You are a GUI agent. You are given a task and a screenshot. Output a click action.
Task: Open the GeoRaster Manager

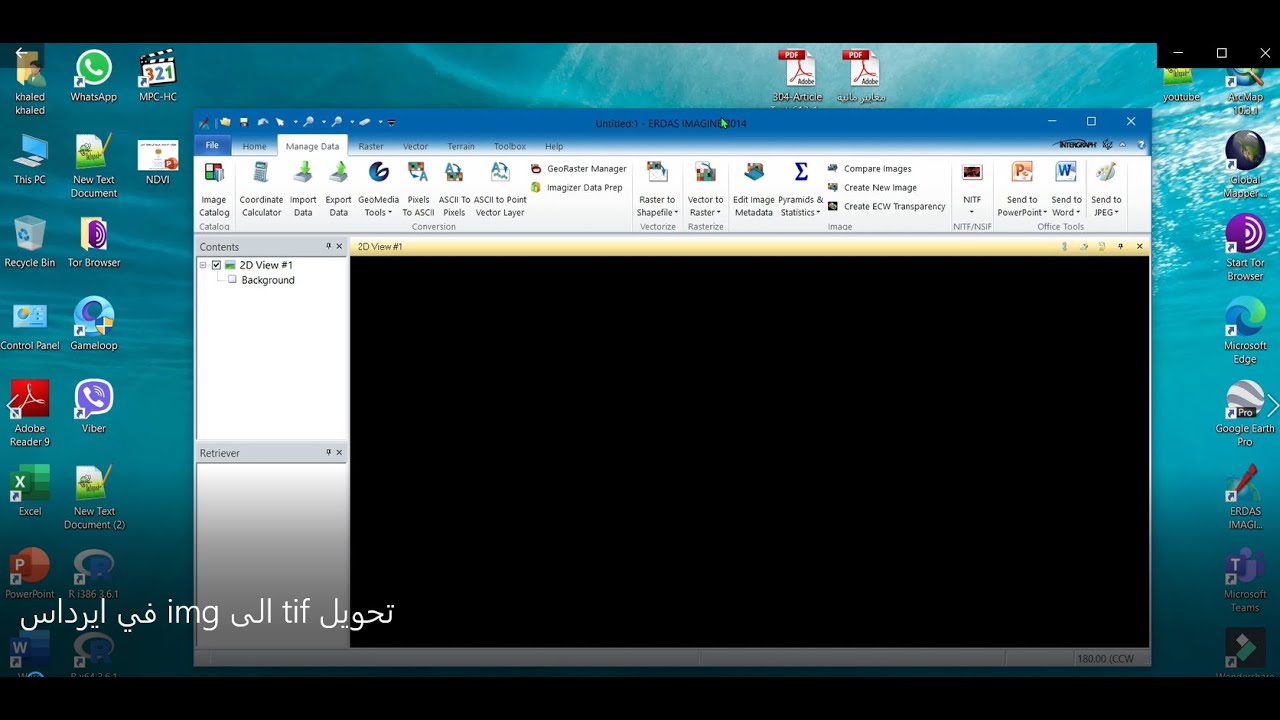579,169
